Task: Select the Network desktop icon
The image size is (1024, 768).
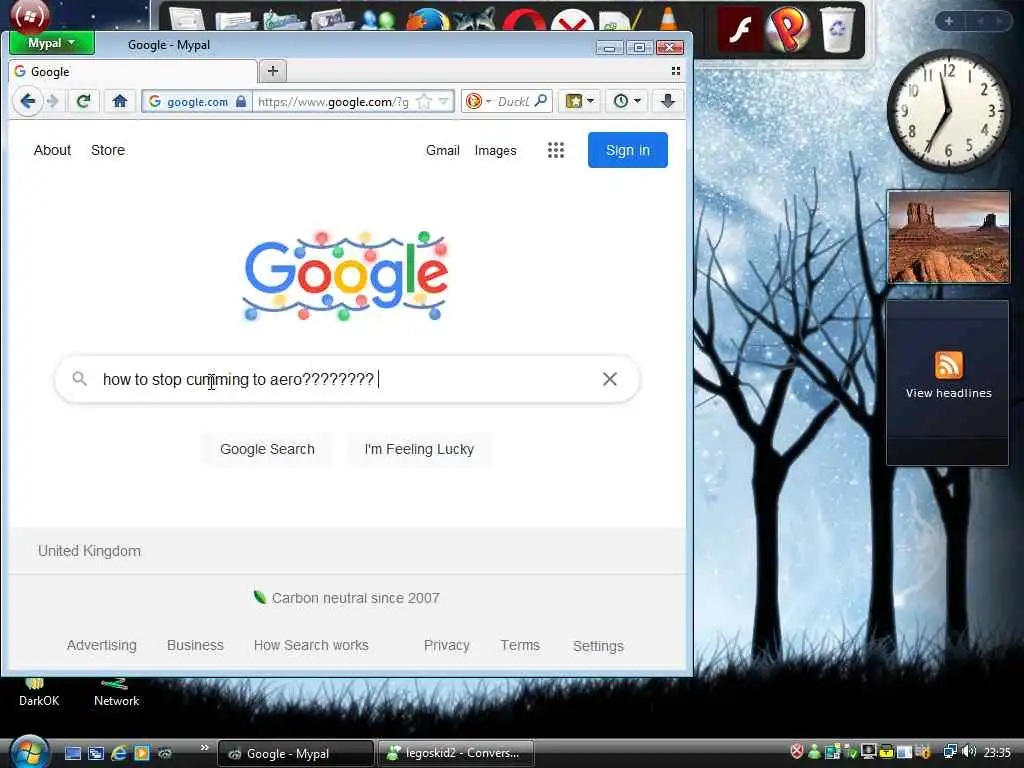Action: tap(116, 693)
